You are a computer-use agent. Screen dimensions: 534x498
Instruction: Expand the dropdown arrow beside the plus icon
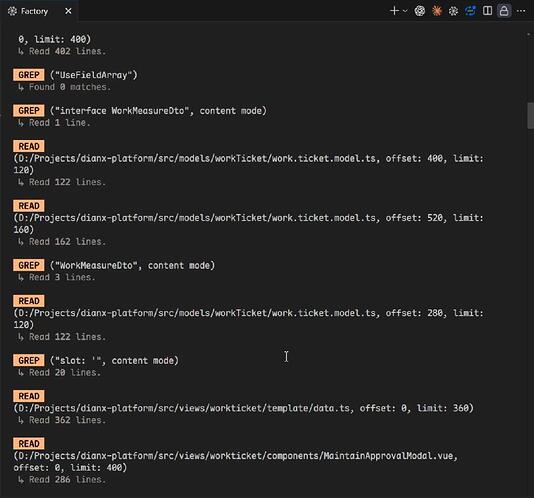(x=405, y=11)
